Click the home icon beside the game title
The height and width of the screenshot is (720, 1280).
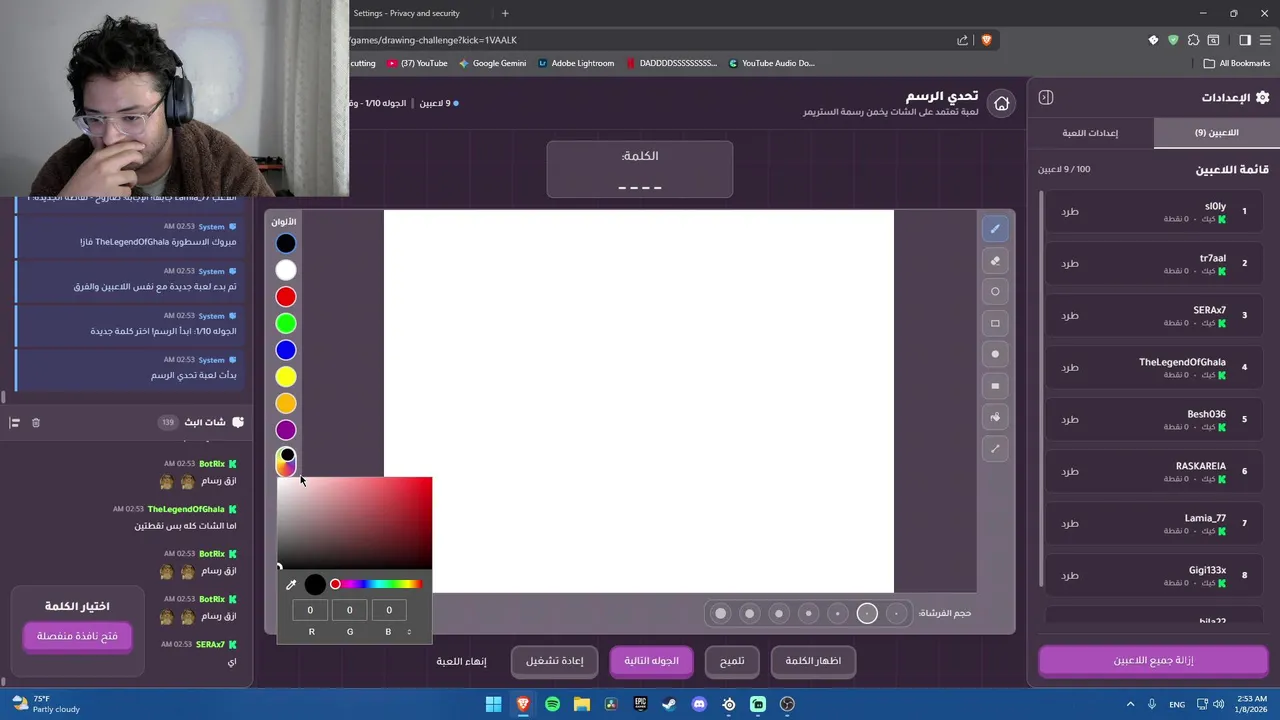point(1001,103)
